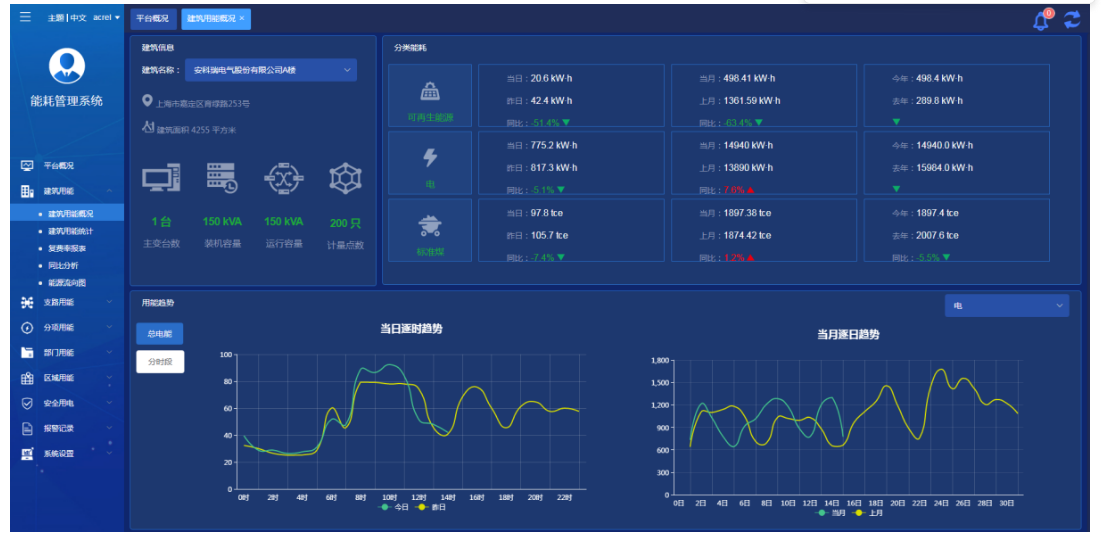Click the 主变台数 computer icon
The height and width of the screenshot is (539, 1101).
(x=160, y=179)
